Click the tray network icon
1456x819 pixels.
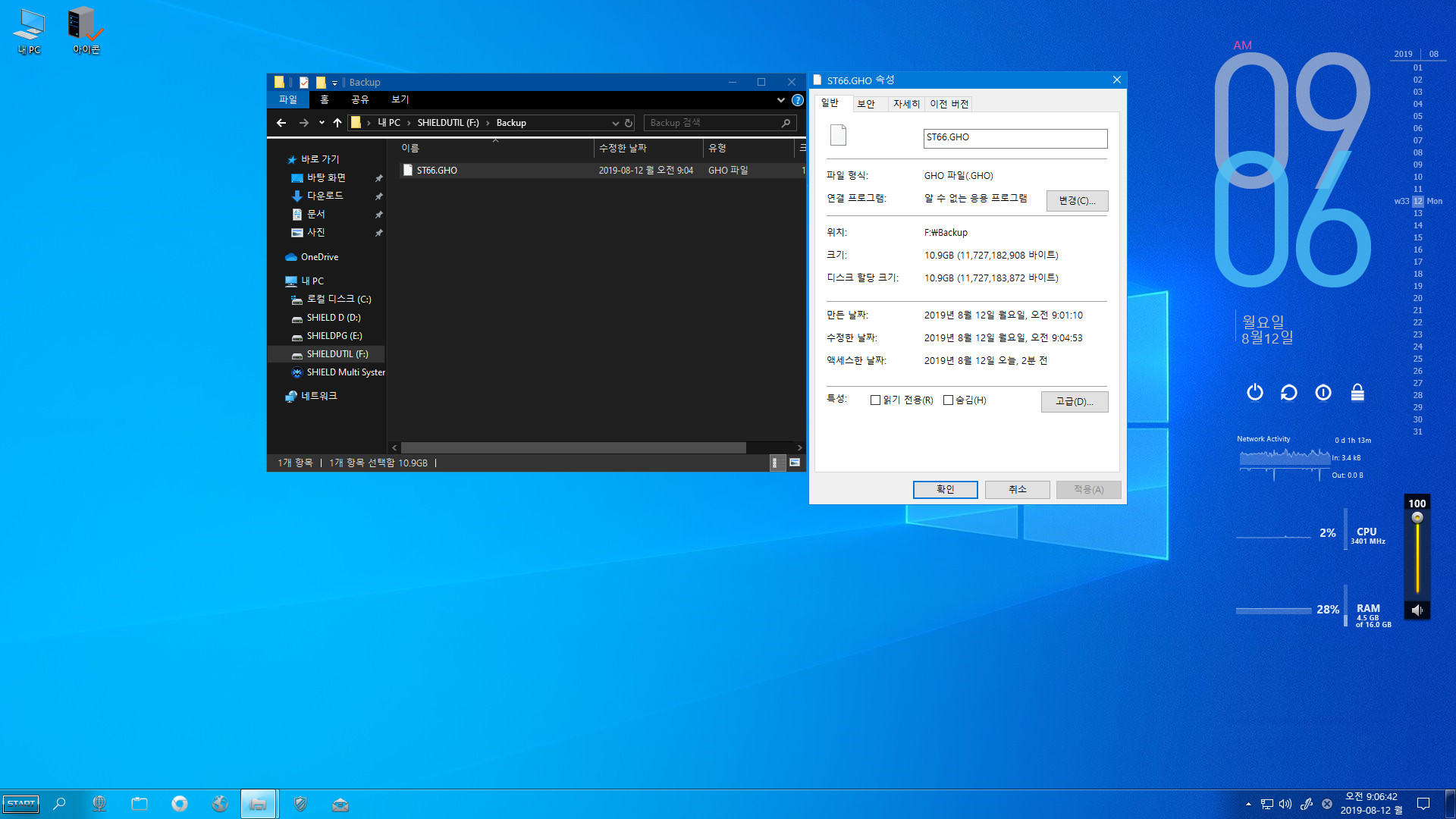(x=1266, y=804)
